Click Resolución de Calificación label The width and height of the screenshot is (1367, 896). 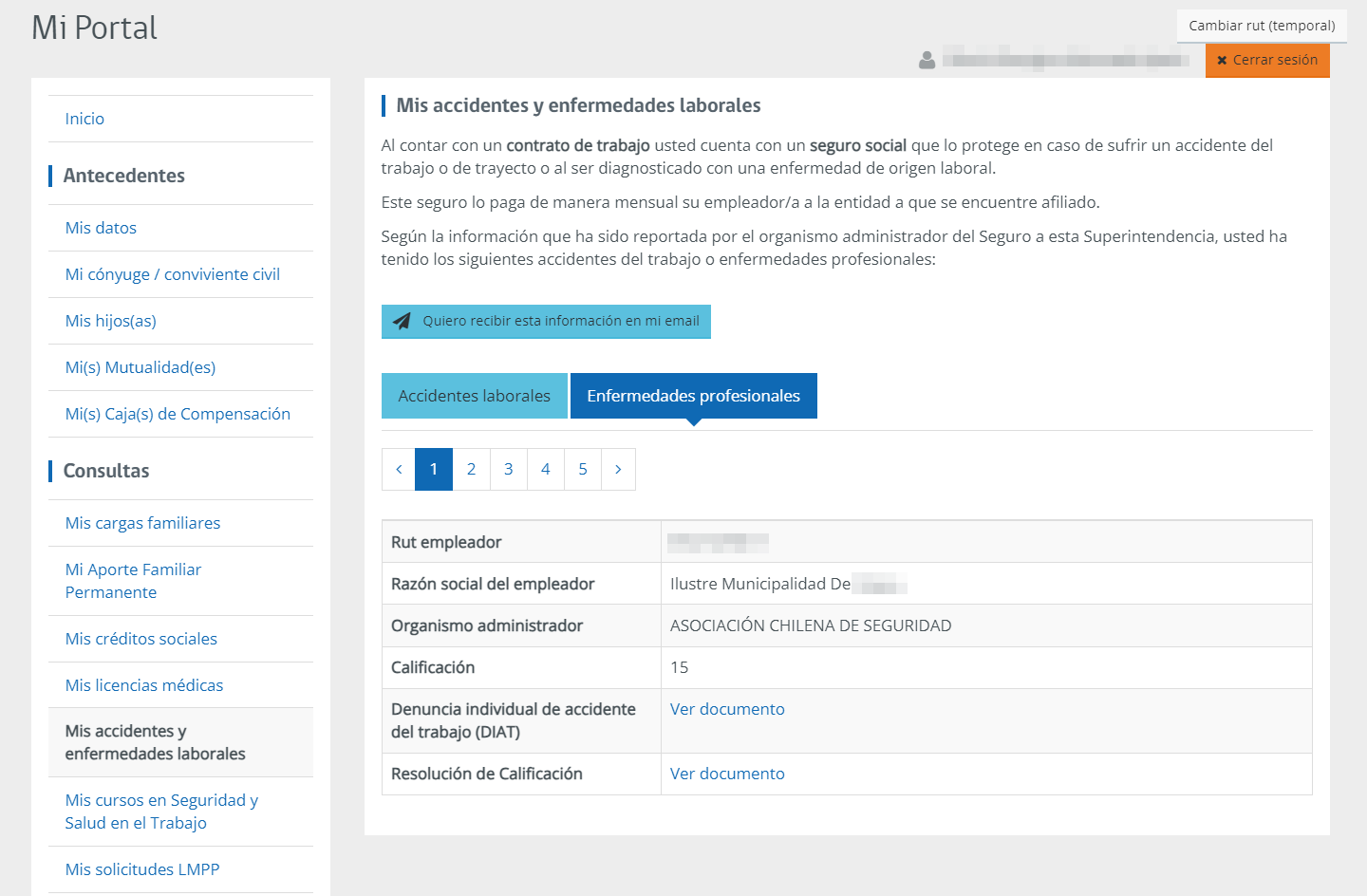click(x=487, y=774)
